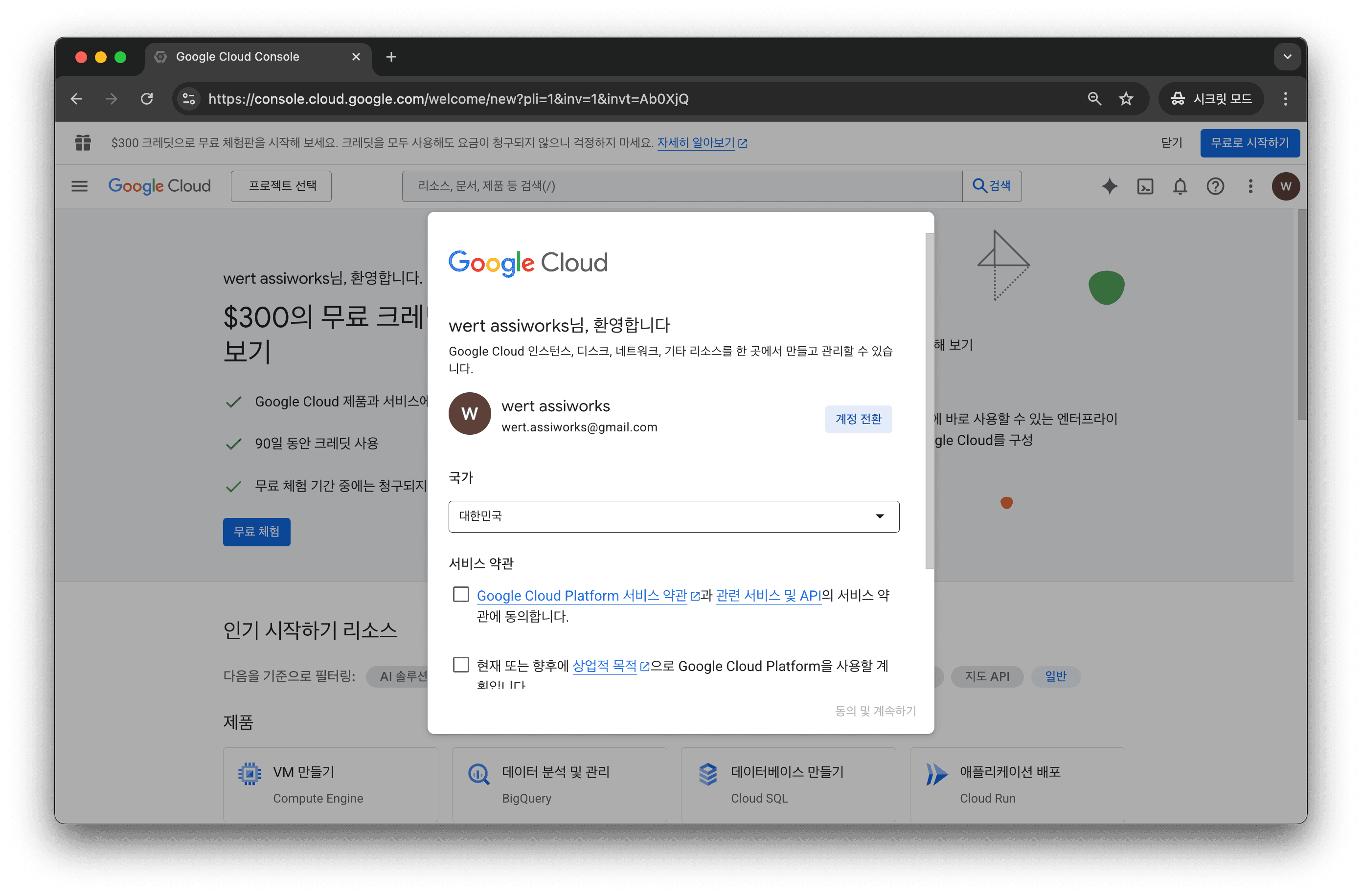Expand the tab search chevron

point(1287,57)
